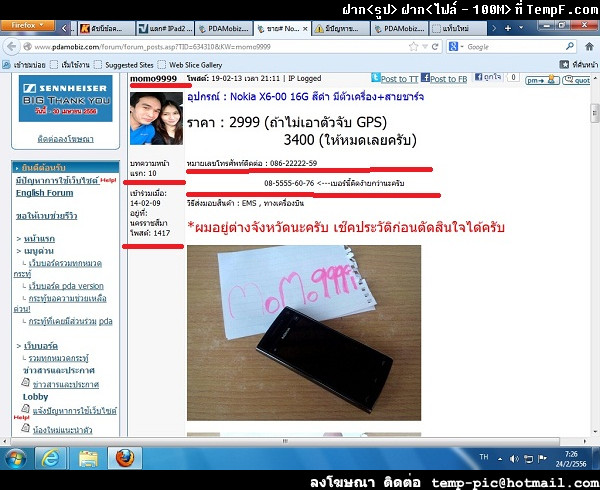Screen dimensions: 600x490
Task: Click the Google search input box
Action: (x=515, y=47)
